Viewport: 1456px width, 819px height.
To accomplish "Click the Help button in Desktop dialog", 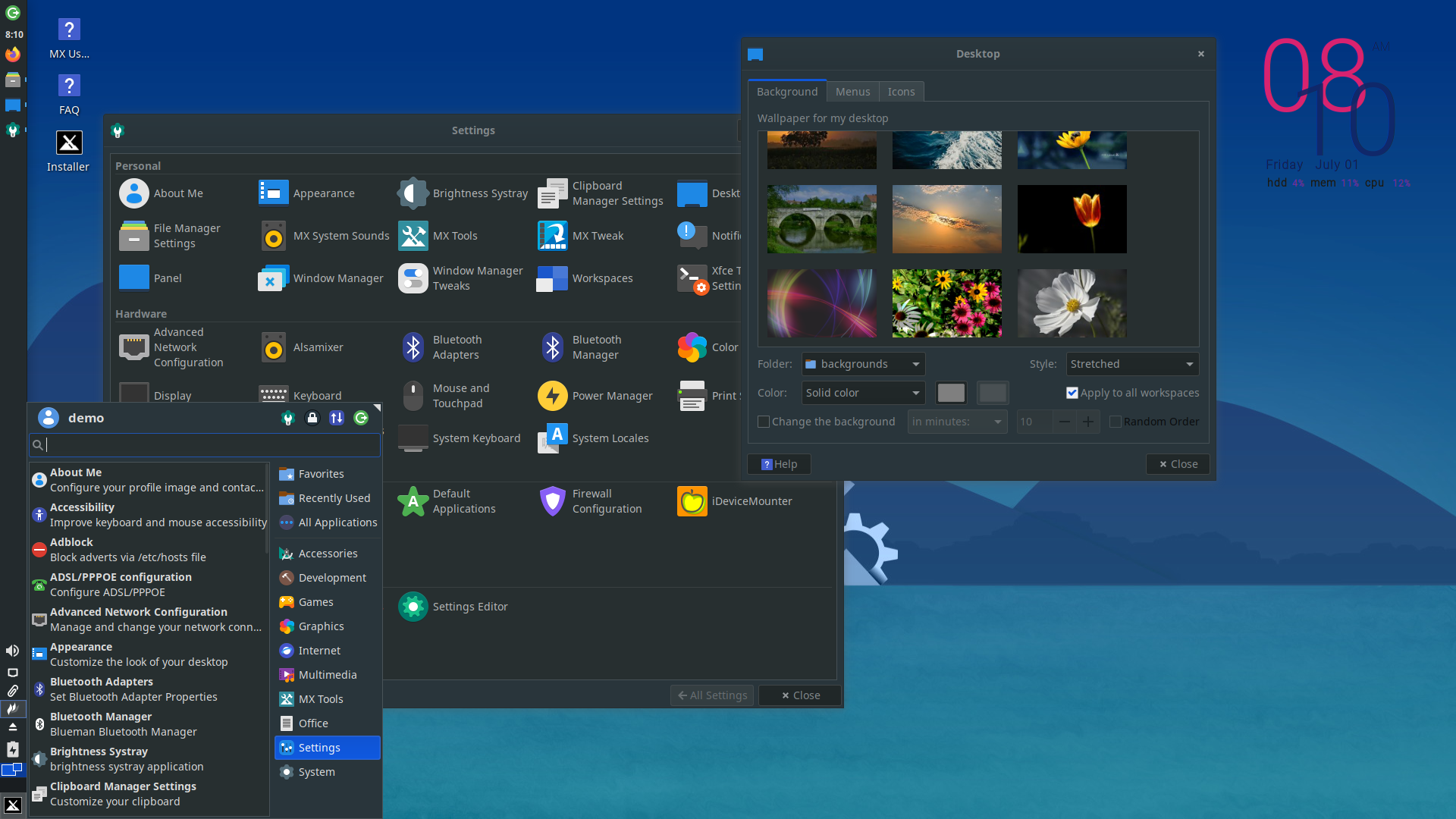I will pos(780,464).
